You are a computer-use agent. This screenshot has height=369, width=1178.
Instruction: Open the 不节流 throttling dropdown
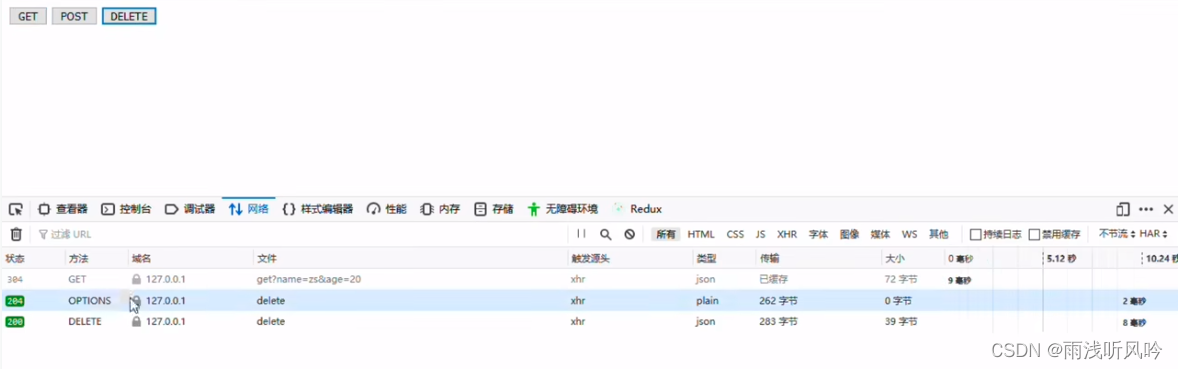[1117, 234]
